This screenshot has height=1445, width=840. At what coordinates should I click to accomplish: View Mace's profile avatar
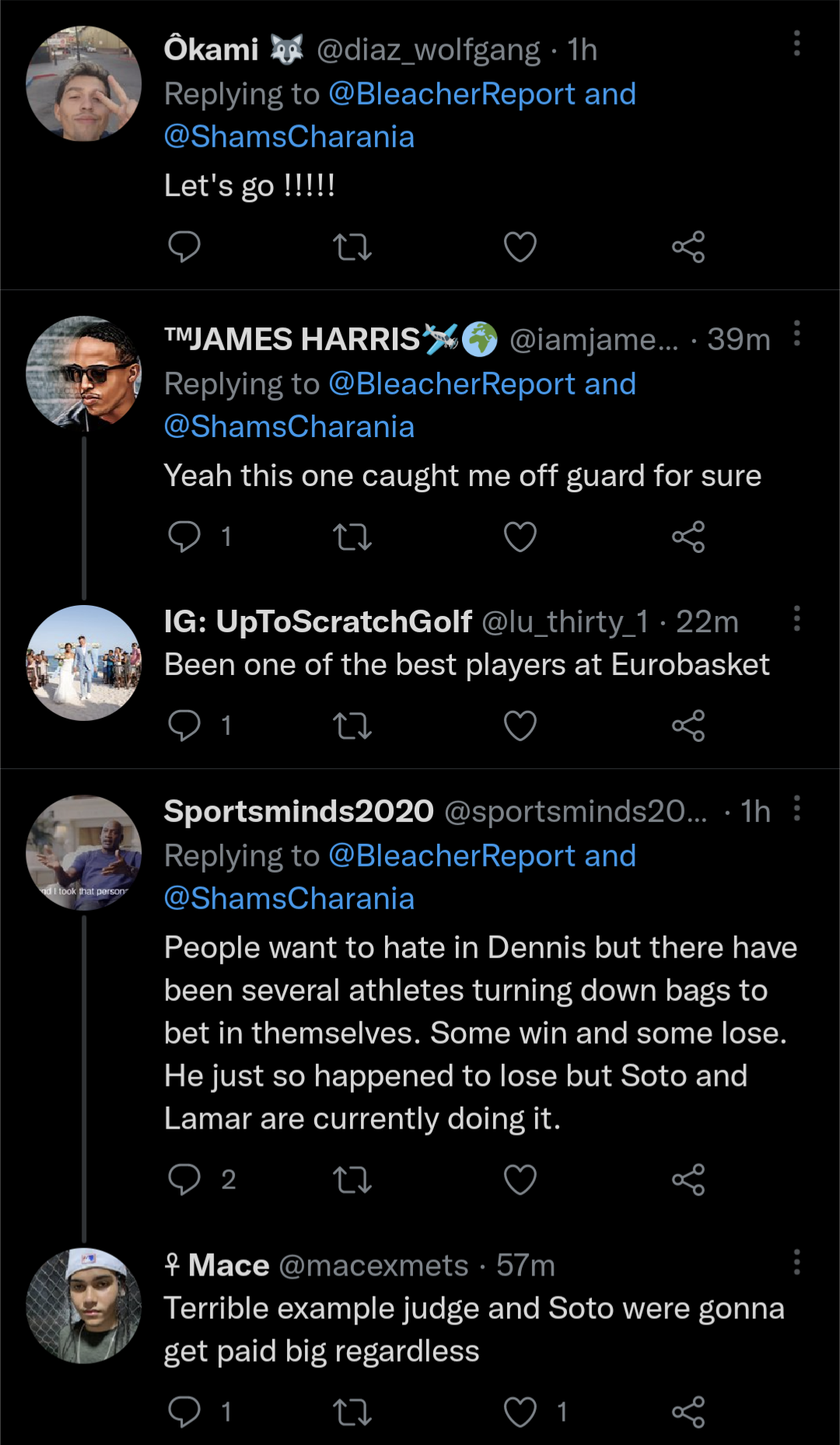click(84, 1306)
